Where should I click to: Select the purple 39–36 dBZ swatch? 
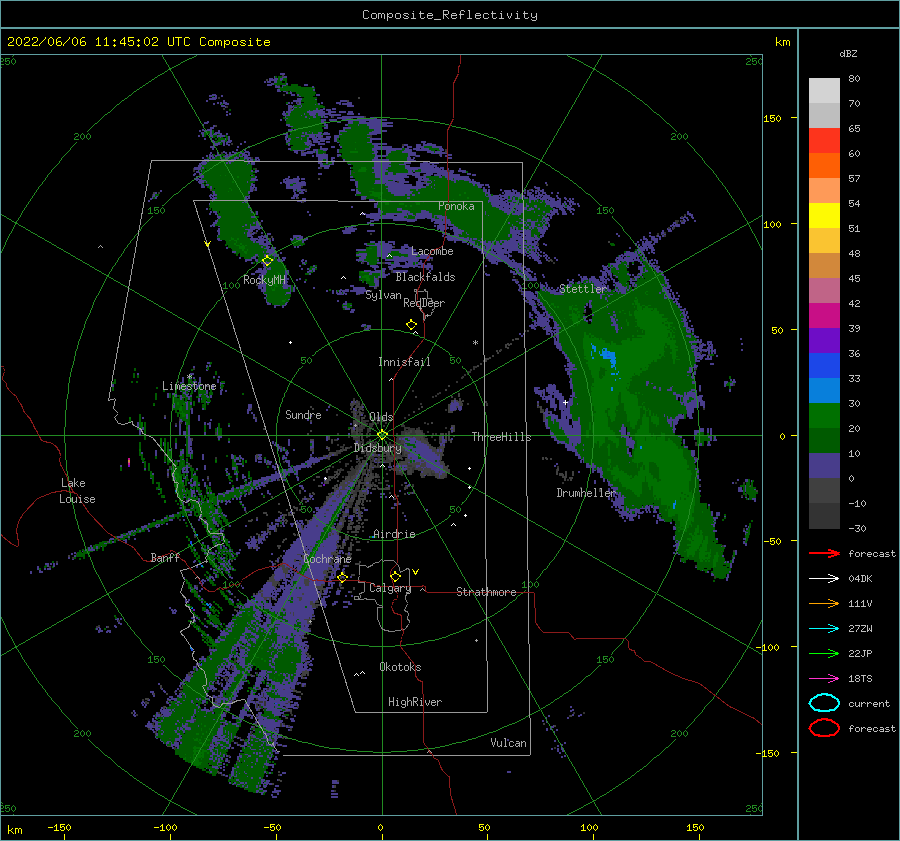(x=824, y=340)
